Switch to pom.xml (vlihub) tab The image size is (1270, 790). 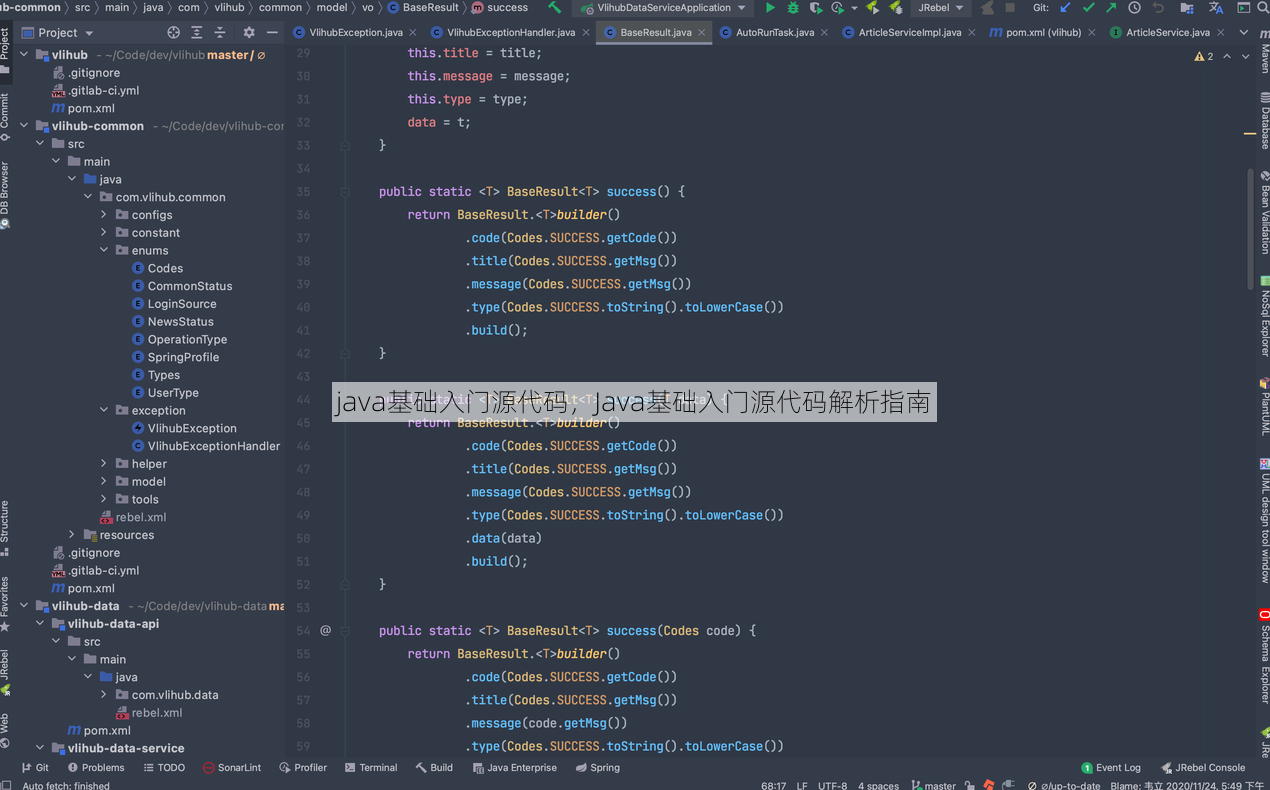[1044, 33]
